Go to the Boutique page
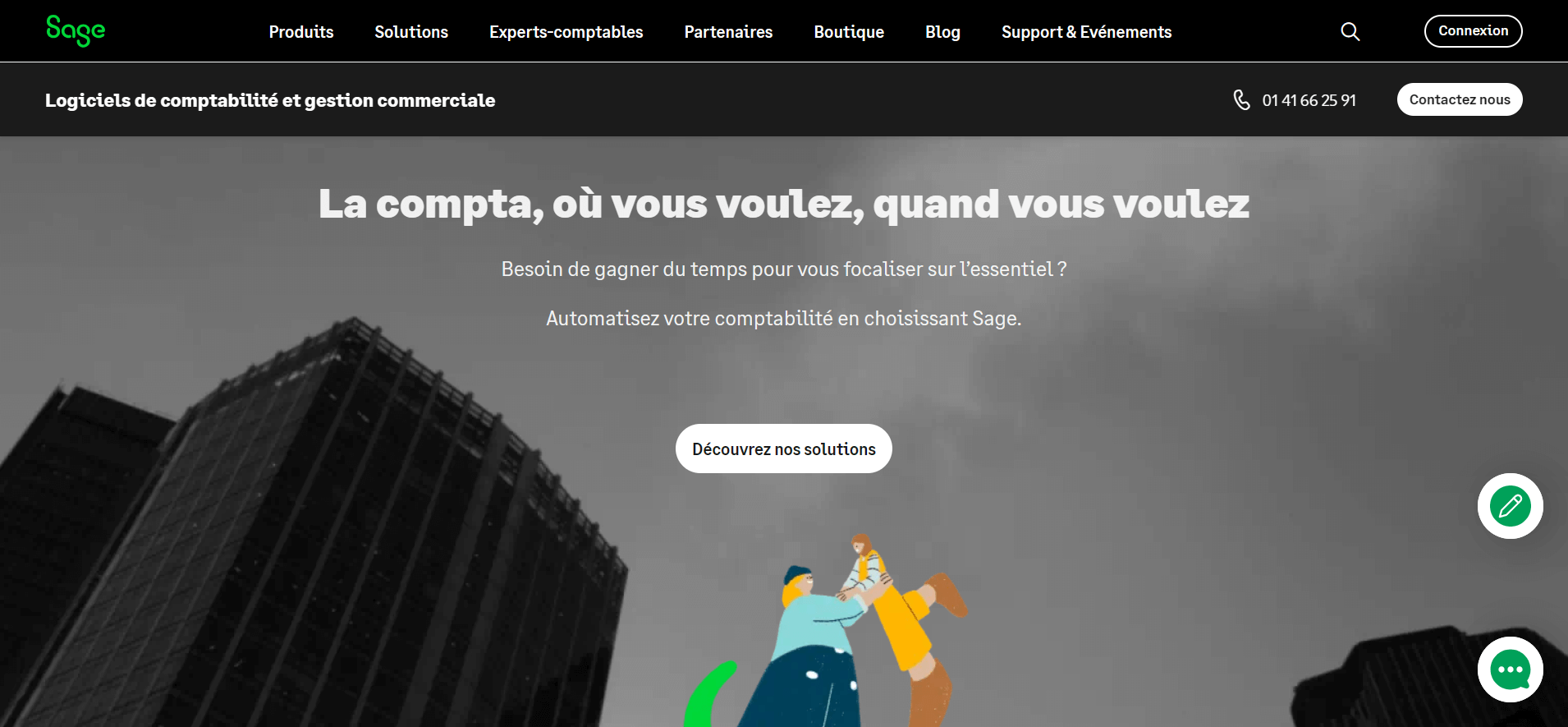This screenshot has height=727, width=1568. point(849,32)
